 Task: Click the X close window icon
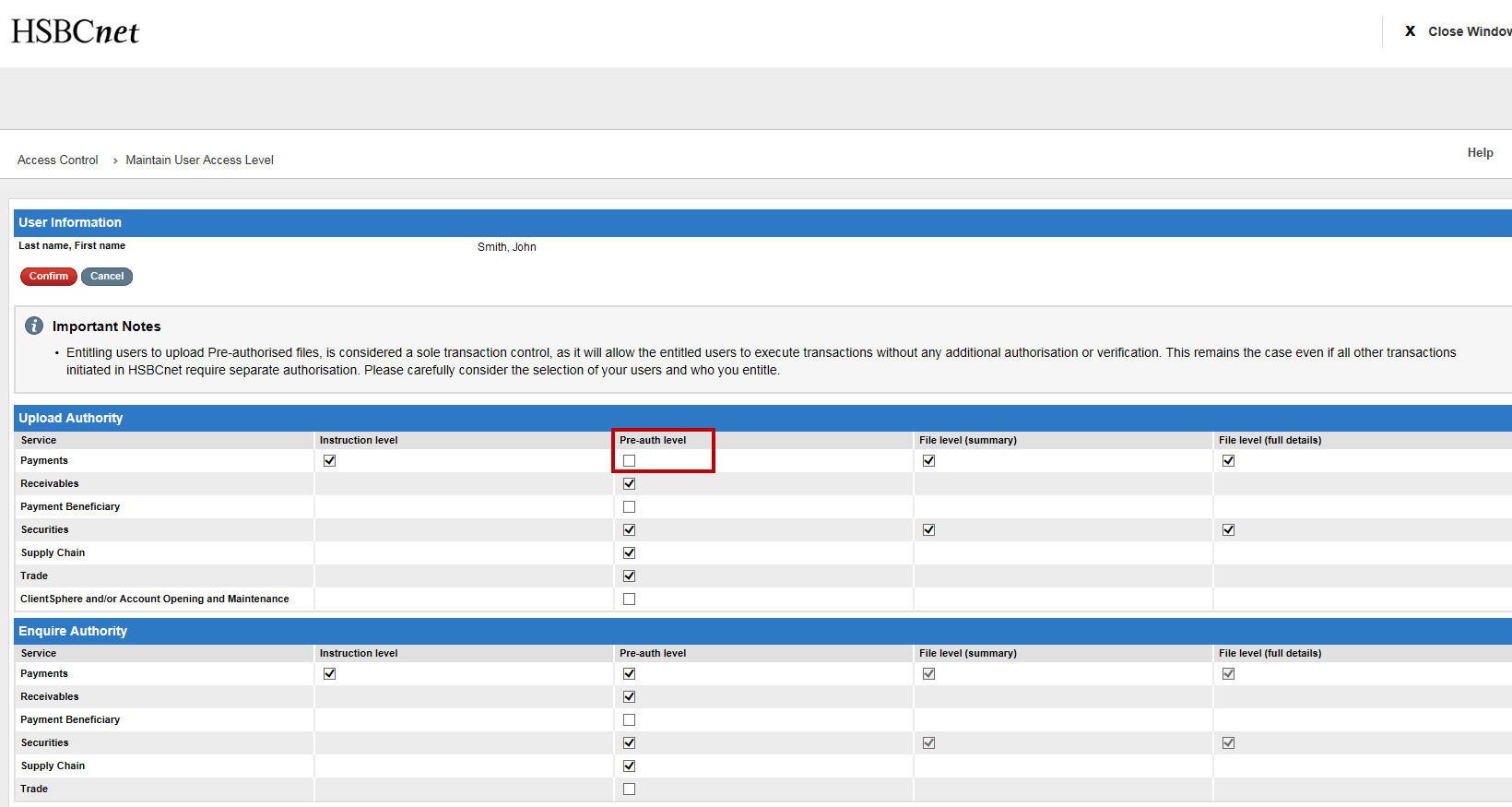pos(1410,31)
